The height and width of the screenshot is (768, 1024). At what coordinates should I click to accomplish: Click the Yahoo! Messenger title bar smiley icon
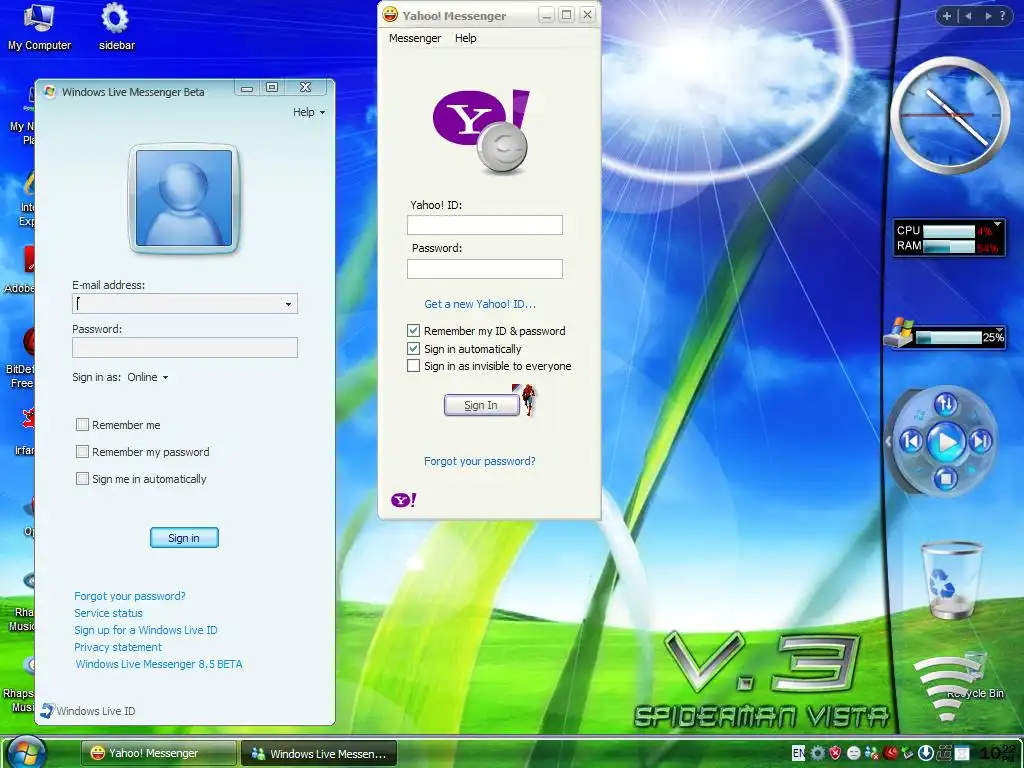[x=390, y=14]
